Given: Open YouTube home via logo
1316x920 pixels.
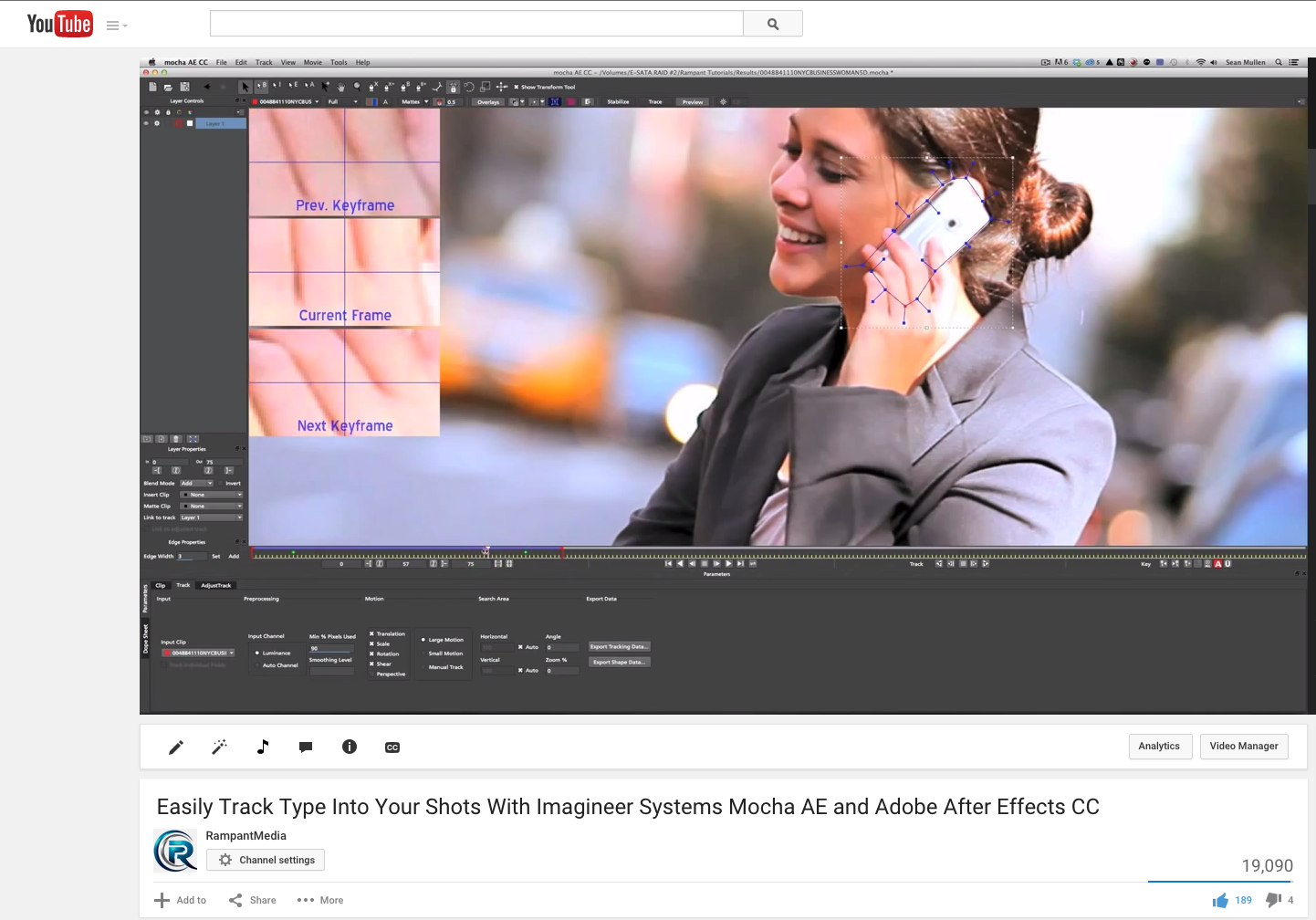Looking at the screenshot, I should click(59, 24).
